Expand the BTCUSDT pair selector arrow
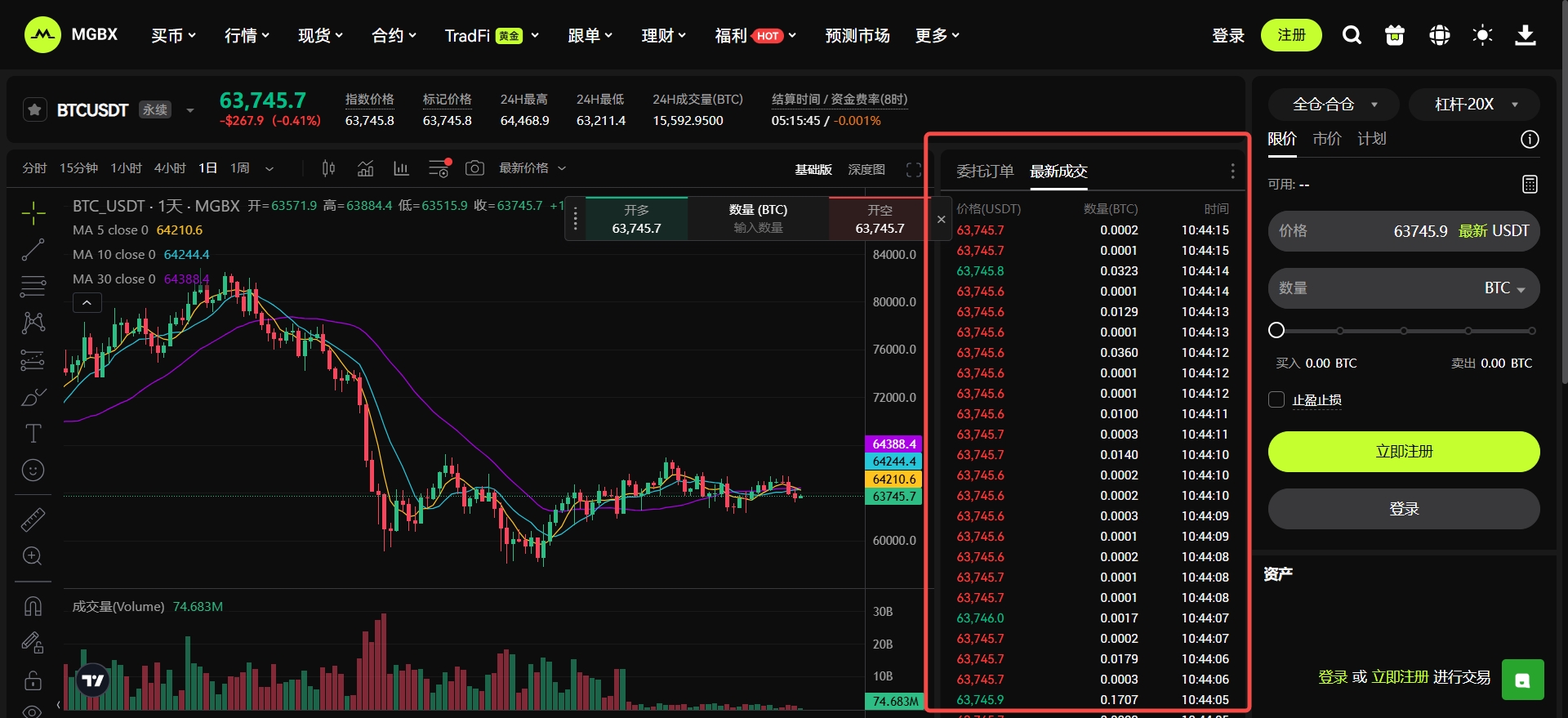The width and height of the screenshot is (1568, 718). click(189, 110)
